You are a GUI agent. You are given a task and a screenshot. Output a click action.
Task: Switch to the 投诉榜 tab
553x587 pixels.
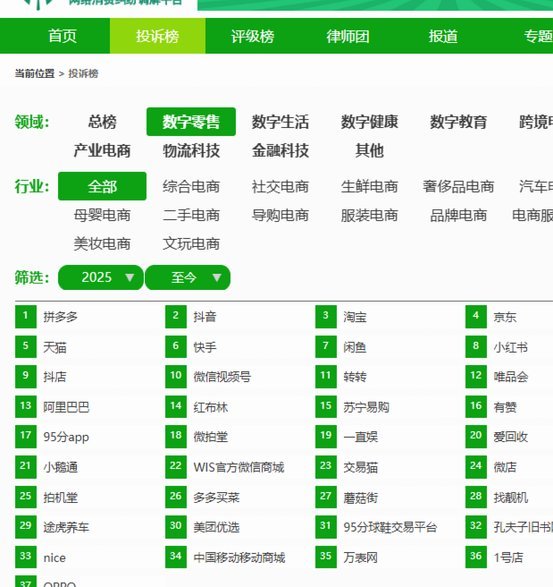(158, 36)
